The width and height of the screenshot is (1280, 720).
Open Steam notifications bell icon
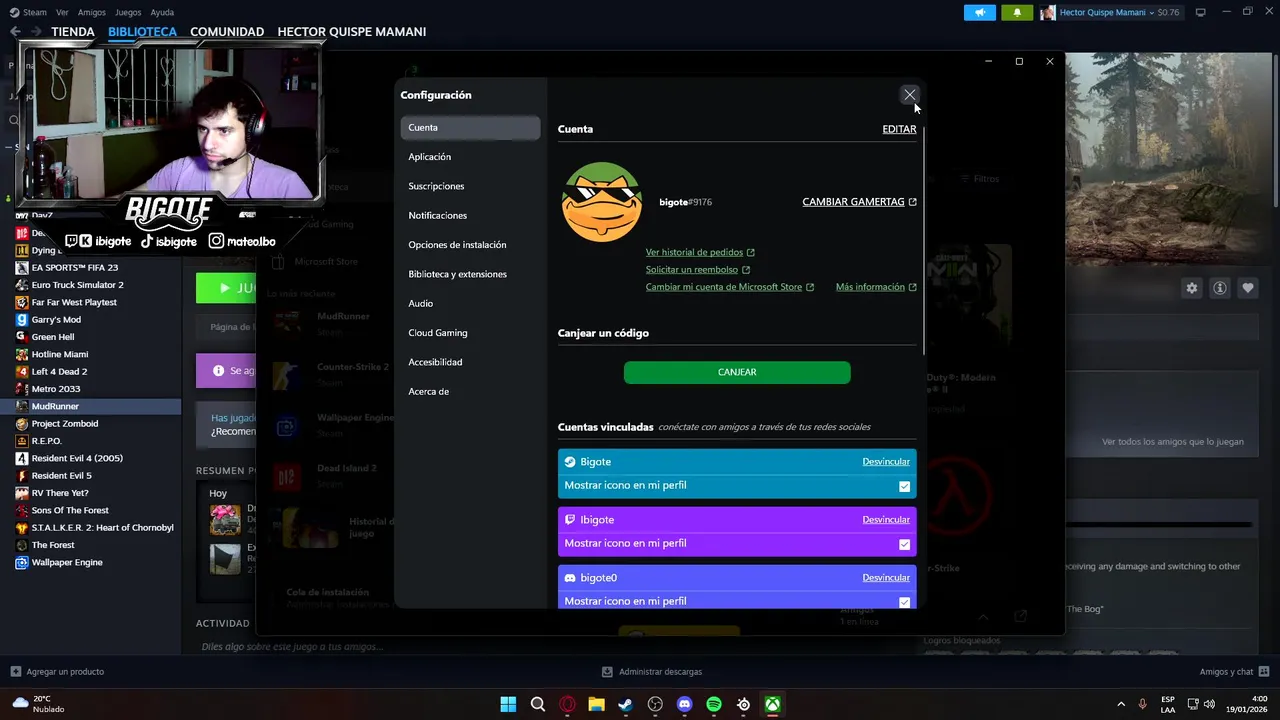tap(1017, 12)
